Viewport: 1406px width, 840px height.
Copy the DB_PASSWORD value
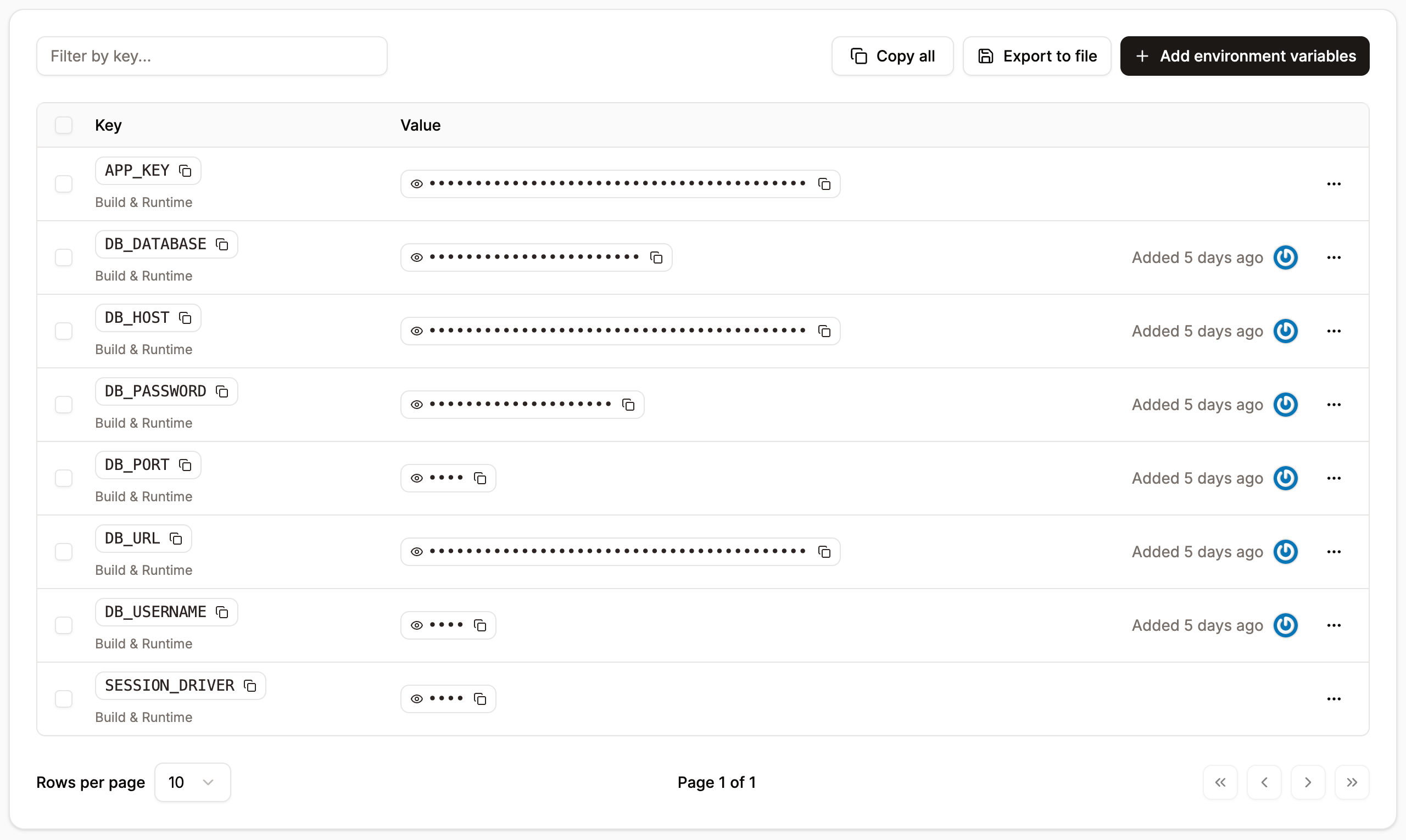pyautogui.click(x=628, y=404)
